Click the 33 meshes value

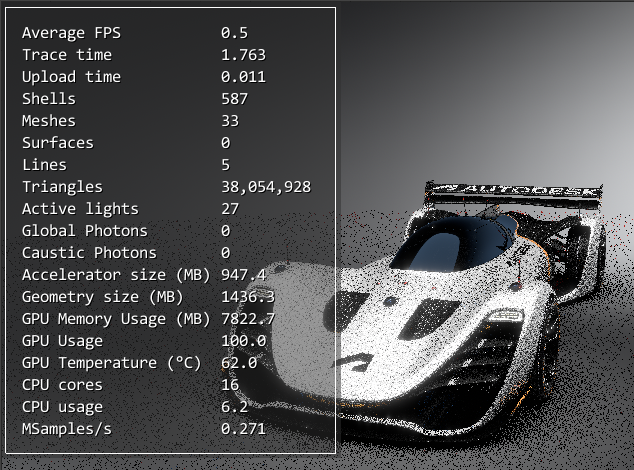pos(230,121)
